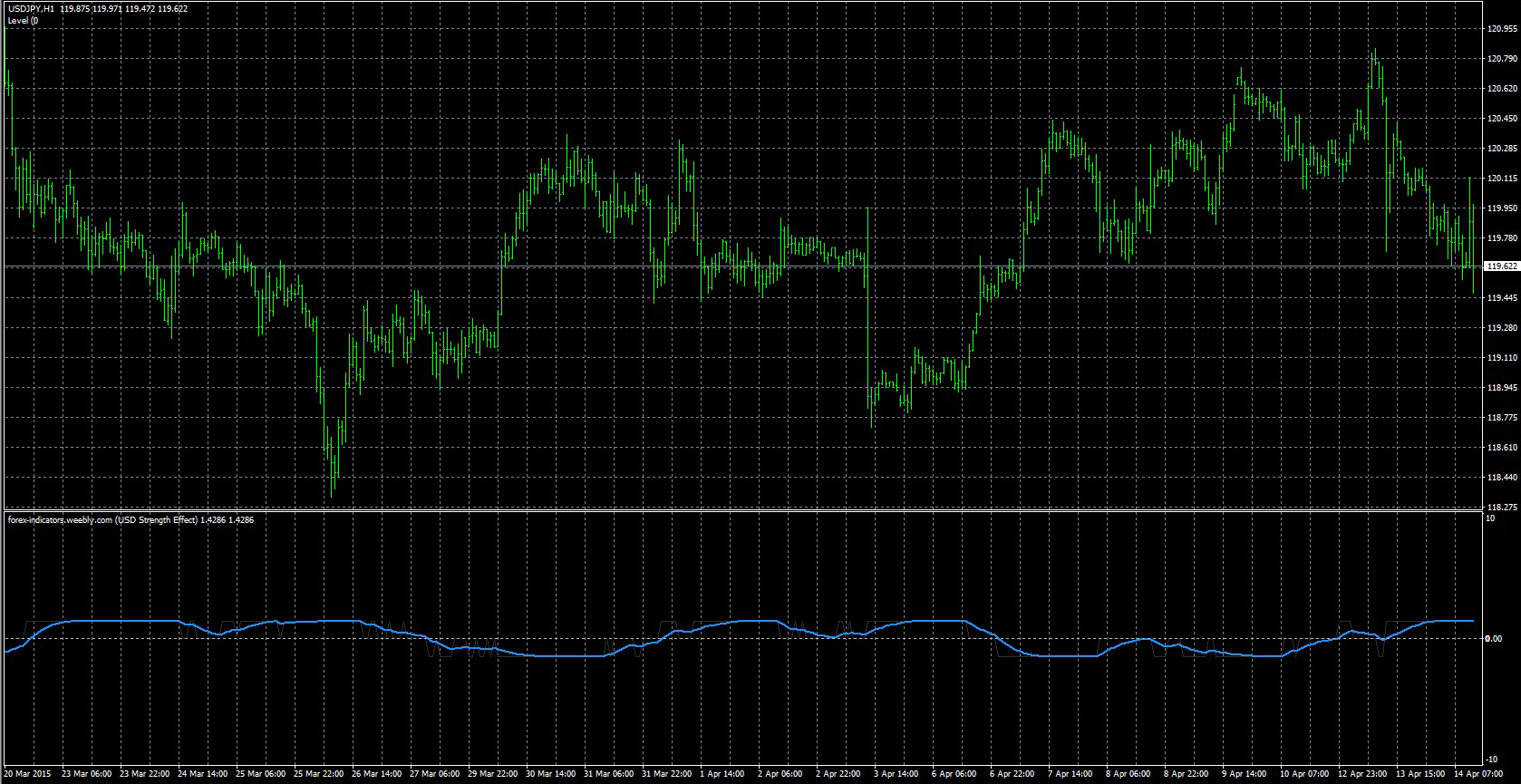Click the 120.790 price scale label
This screenshot has width=1521, height=784.
coord(1502,59)
